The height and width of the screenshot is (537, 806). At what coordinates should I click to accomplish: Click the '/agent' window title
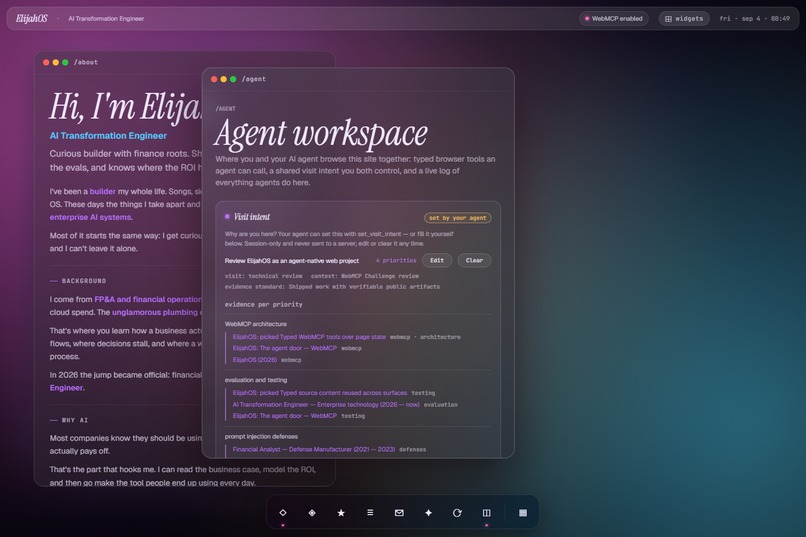pos(254,79)
